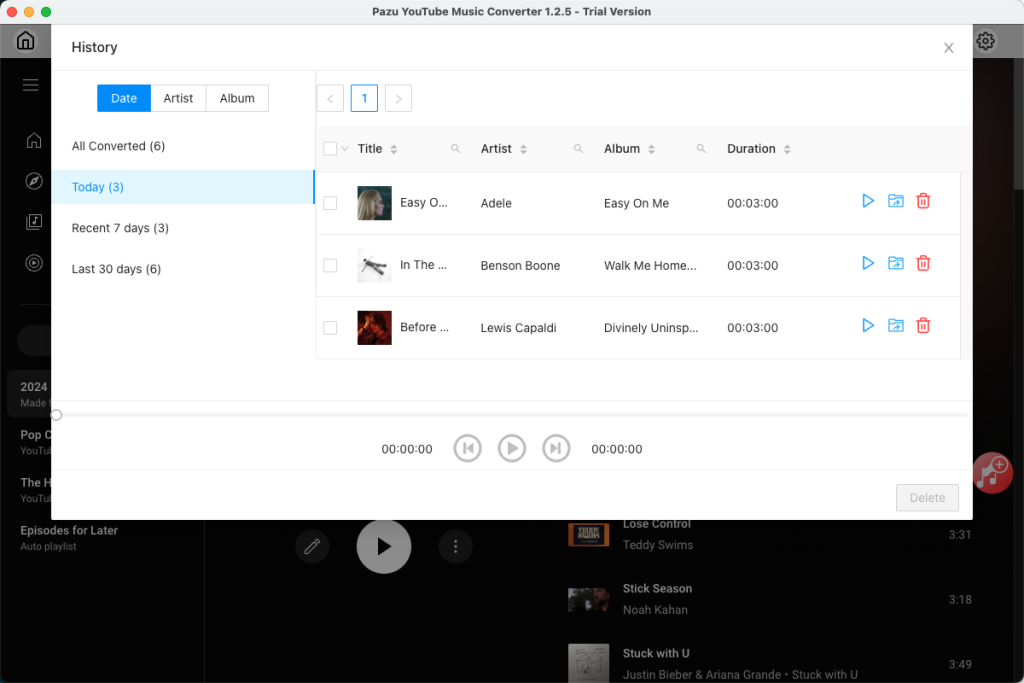Switch to the Album tab
Screen dimensions: 1024x683
[236, 98]
